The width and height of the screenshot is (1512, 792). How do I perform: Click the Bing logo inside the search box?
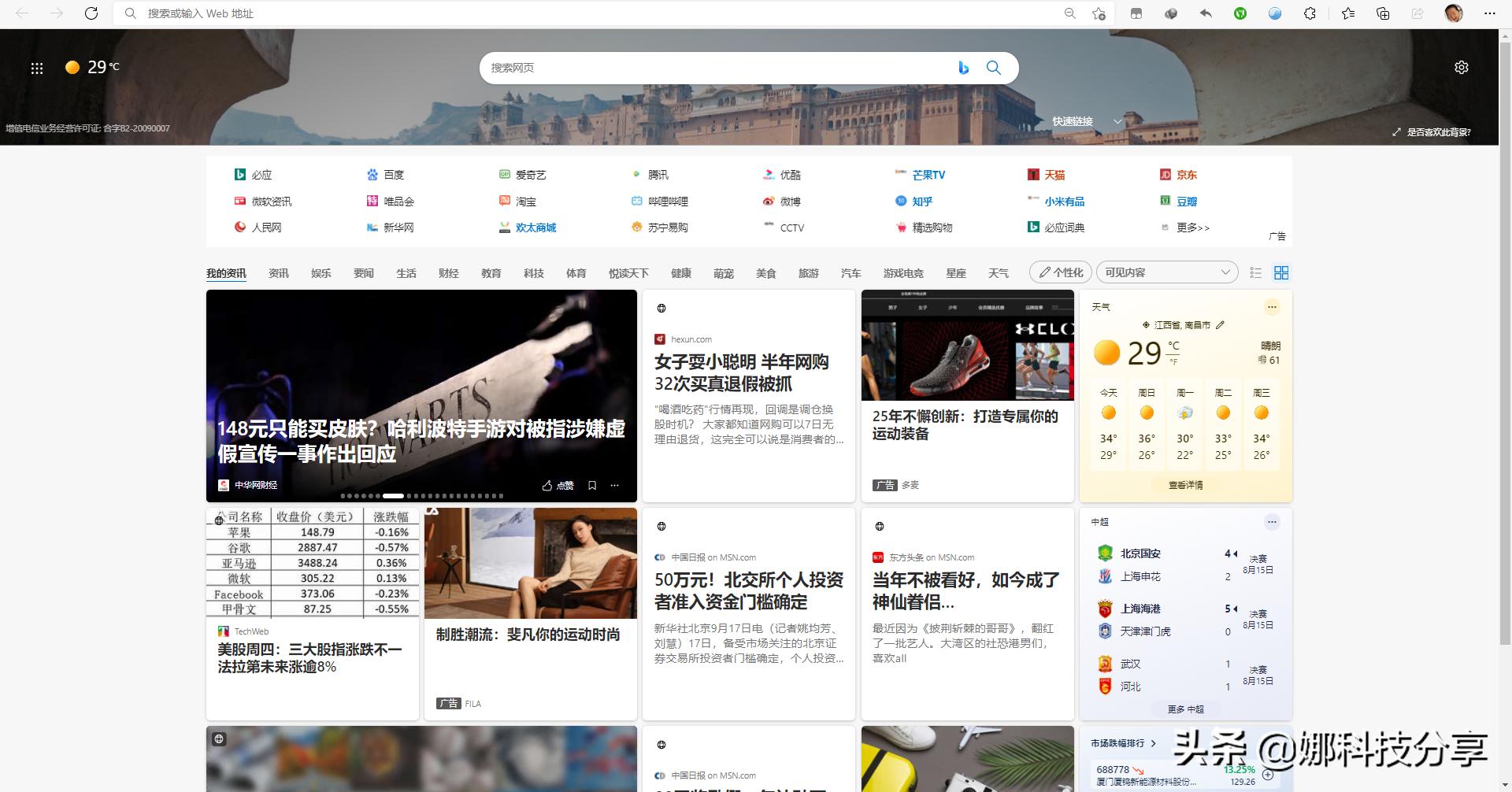[964, 68]
